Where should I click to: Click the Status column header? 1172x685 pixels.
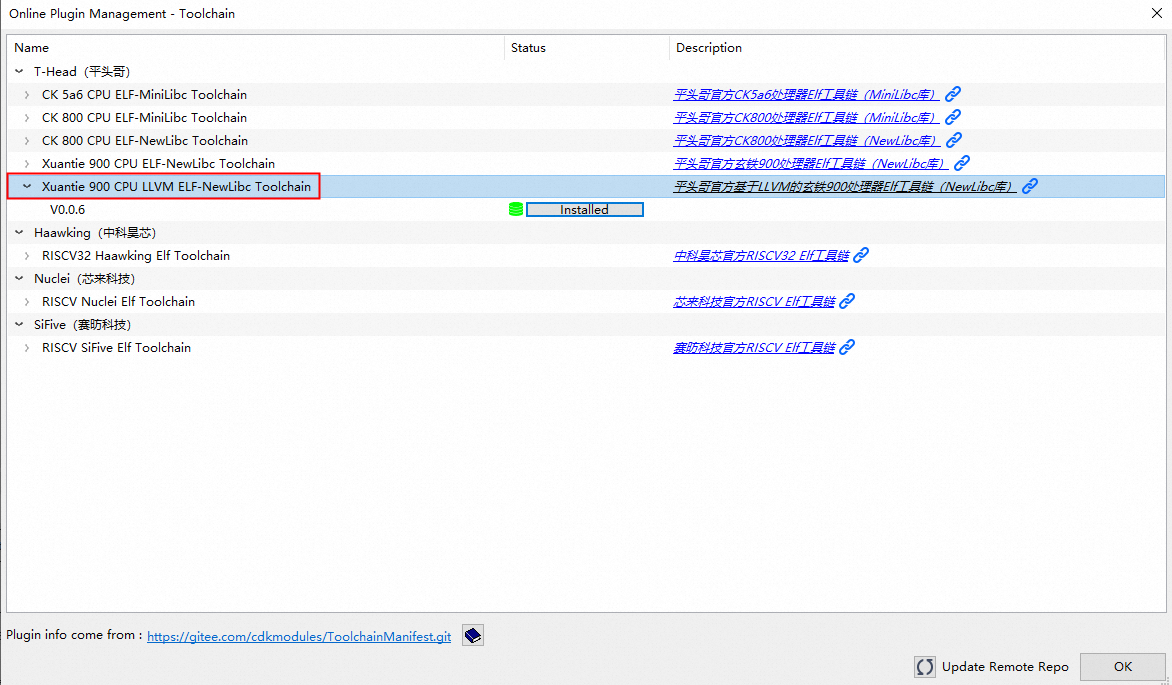528,48
